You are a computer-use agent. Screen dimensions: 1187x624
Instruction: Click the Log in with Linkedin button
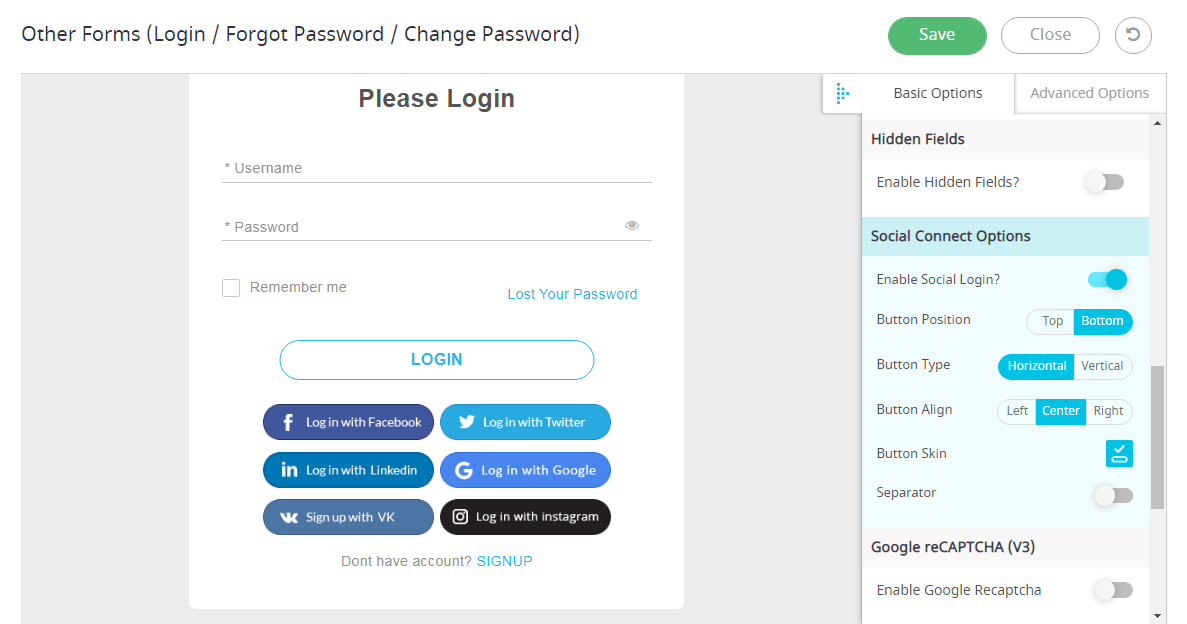[x=348, y=470]
